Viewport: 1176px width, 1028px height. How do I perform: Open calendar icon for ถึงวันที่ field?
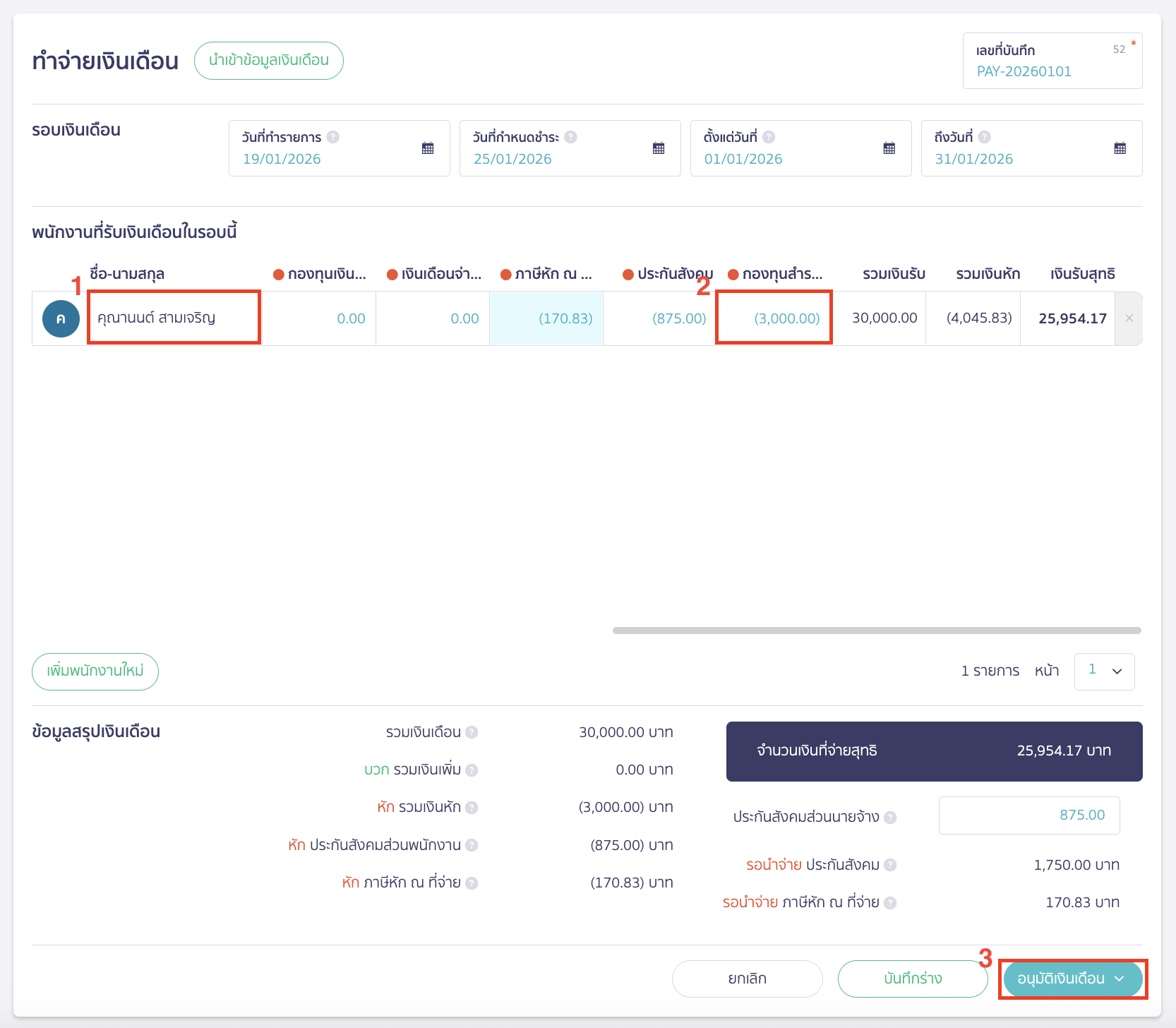[1120, 148]
